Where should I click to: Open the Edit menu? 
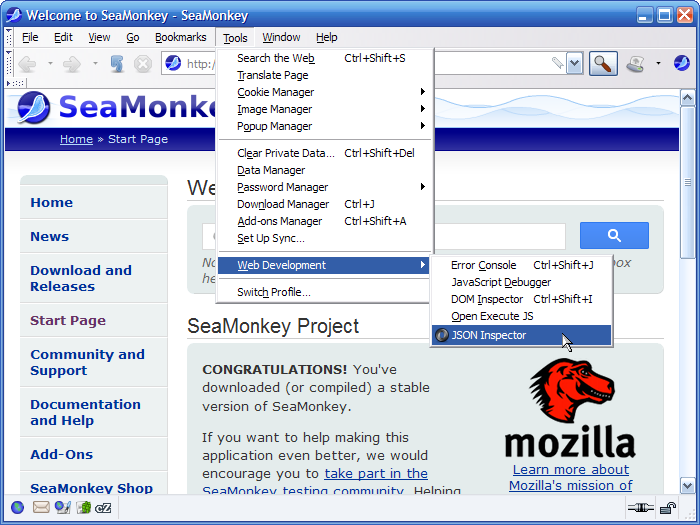tap(63, 38)
